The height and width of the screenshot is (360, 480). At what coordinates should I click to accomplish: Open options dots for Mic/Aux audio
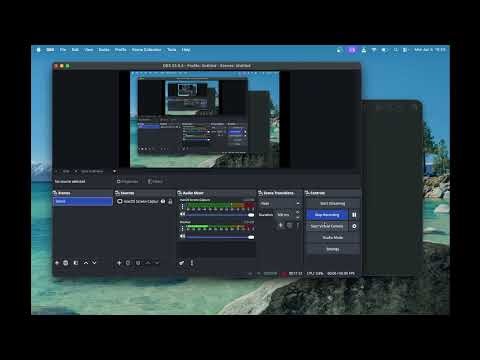(x=182, y=229)
